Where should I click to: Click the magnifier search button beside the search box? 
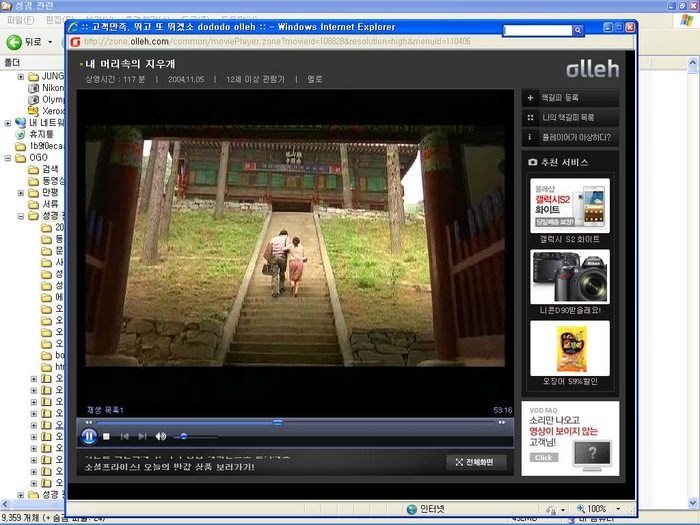(578, 30)
